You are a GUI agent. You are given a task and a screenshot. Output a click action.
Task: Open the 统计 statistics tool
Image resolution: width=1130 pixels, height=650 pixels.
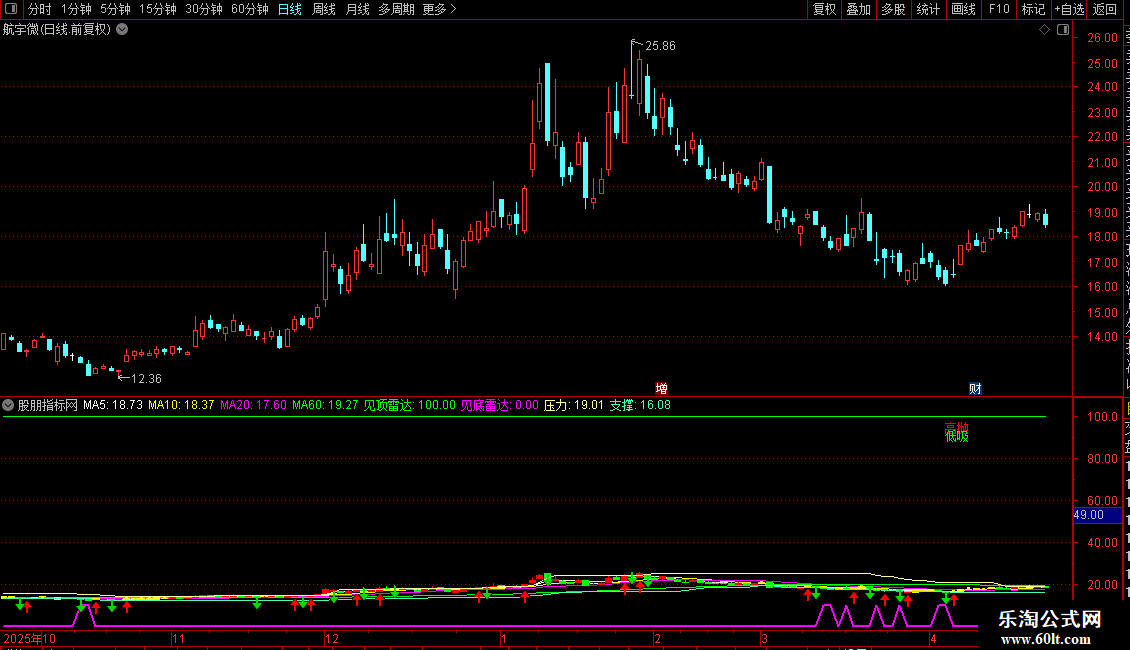pos(927,9)
